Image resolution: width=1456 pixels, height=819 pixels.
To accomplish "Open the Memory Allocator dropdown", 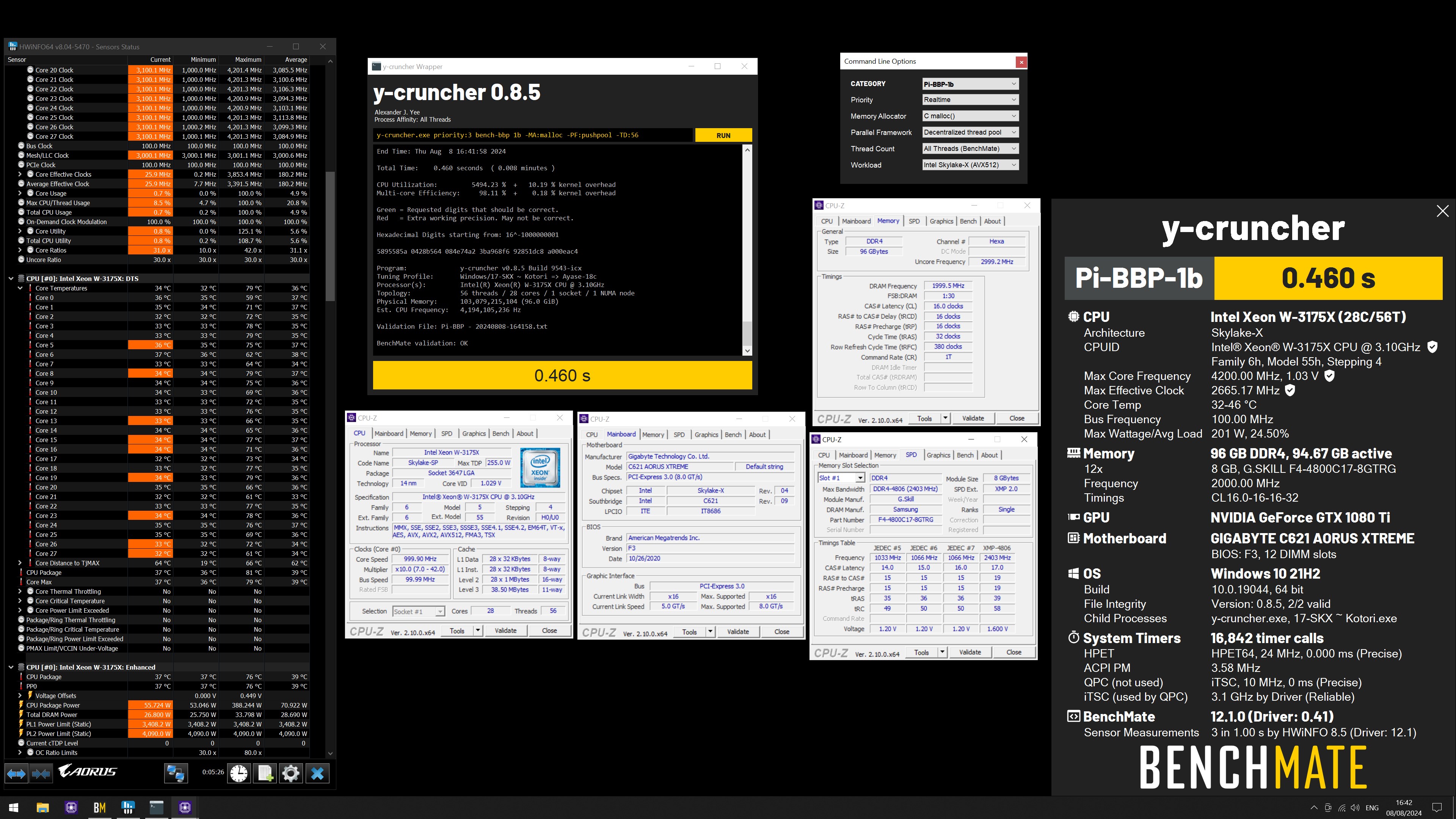I will tap(970, 116).
